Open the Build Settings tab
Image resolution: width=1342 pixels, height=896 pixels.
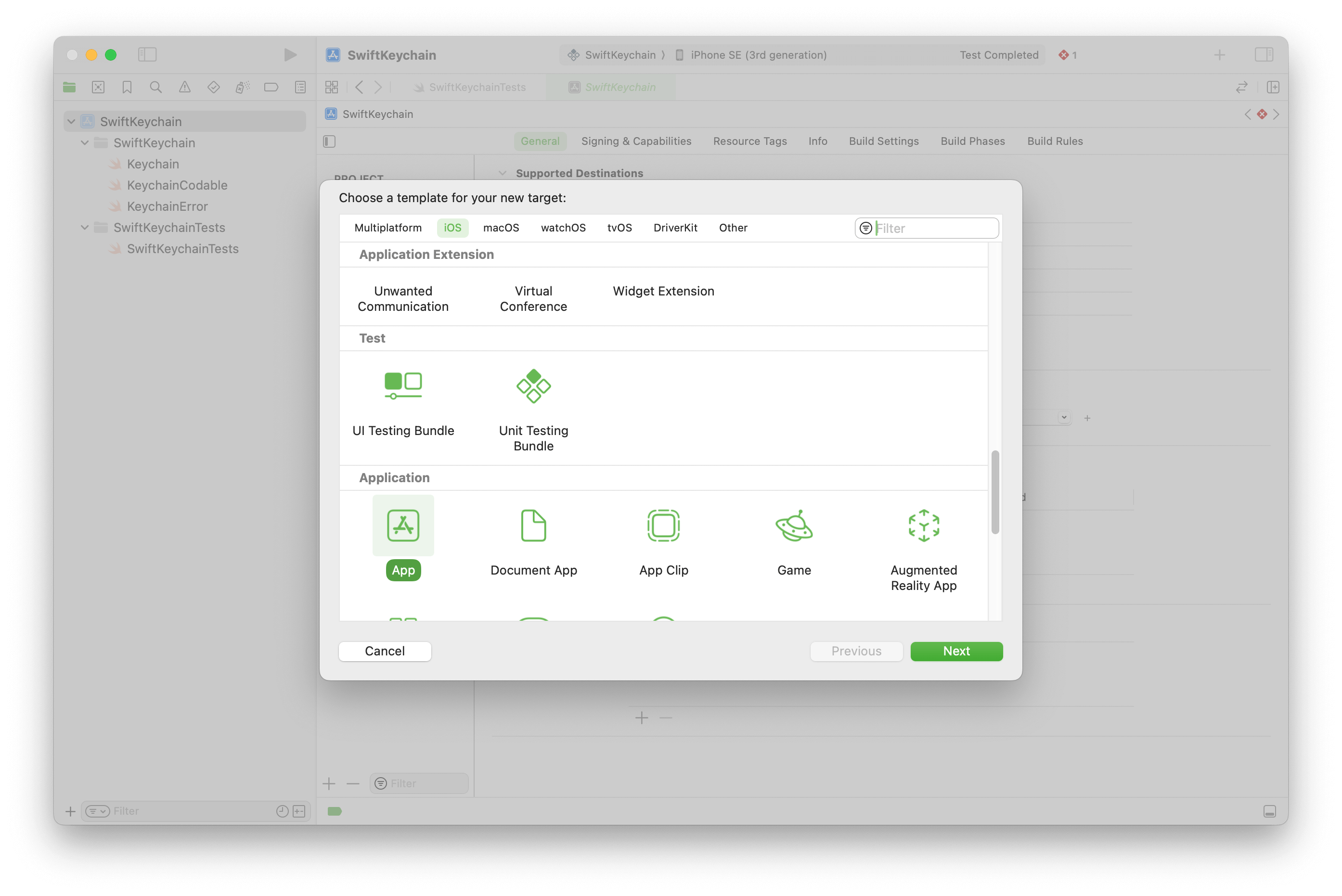click(x=884, y=141)
